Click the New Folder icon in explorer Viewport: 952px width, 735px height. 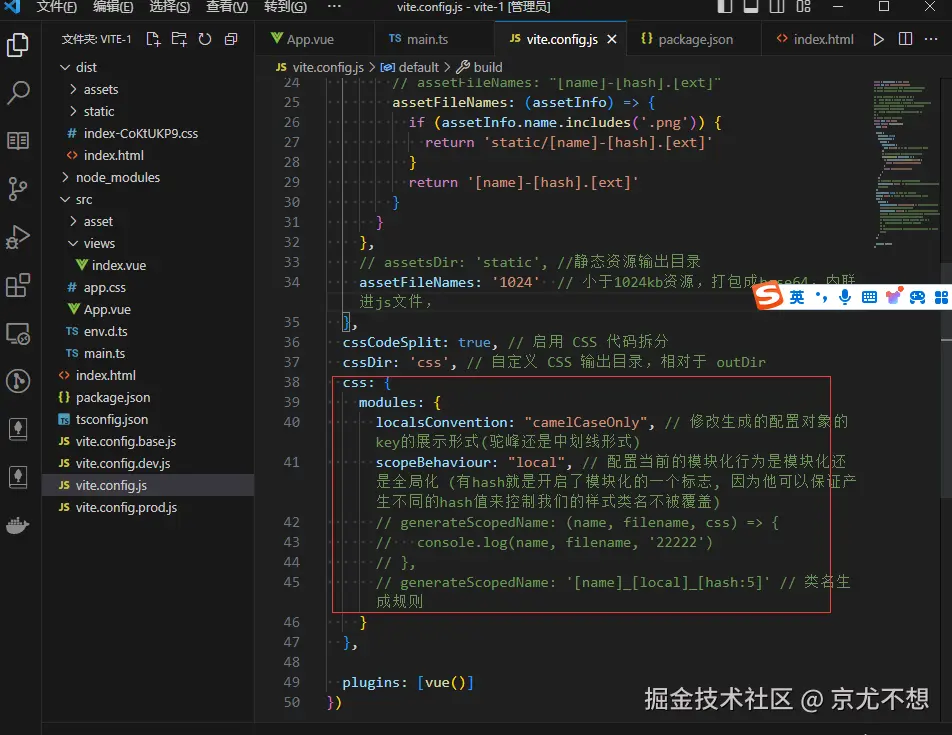[x=178, y=39]
